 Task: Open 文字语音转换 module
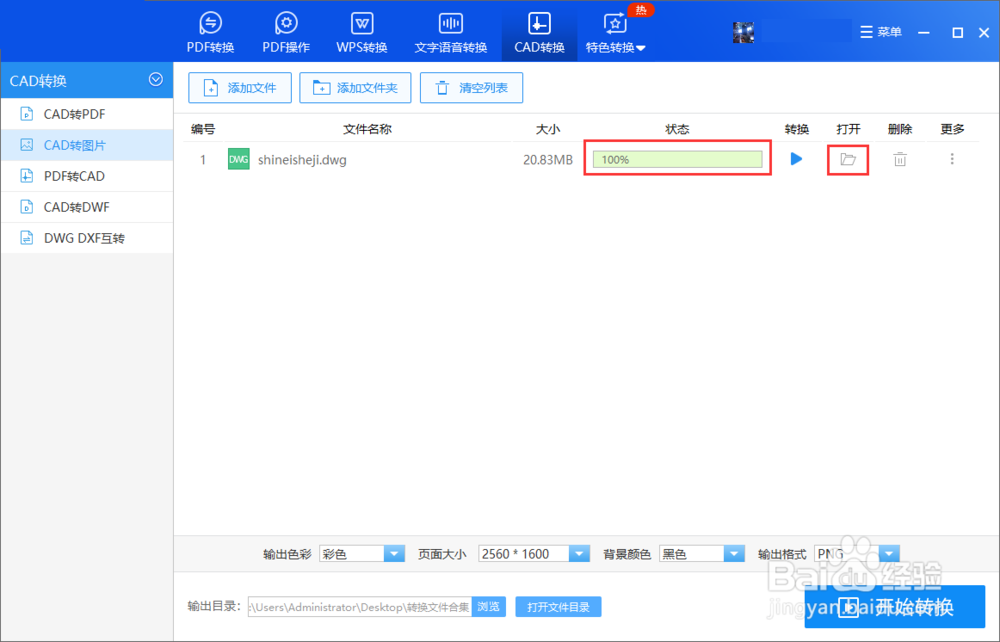(x=450, y=32)
